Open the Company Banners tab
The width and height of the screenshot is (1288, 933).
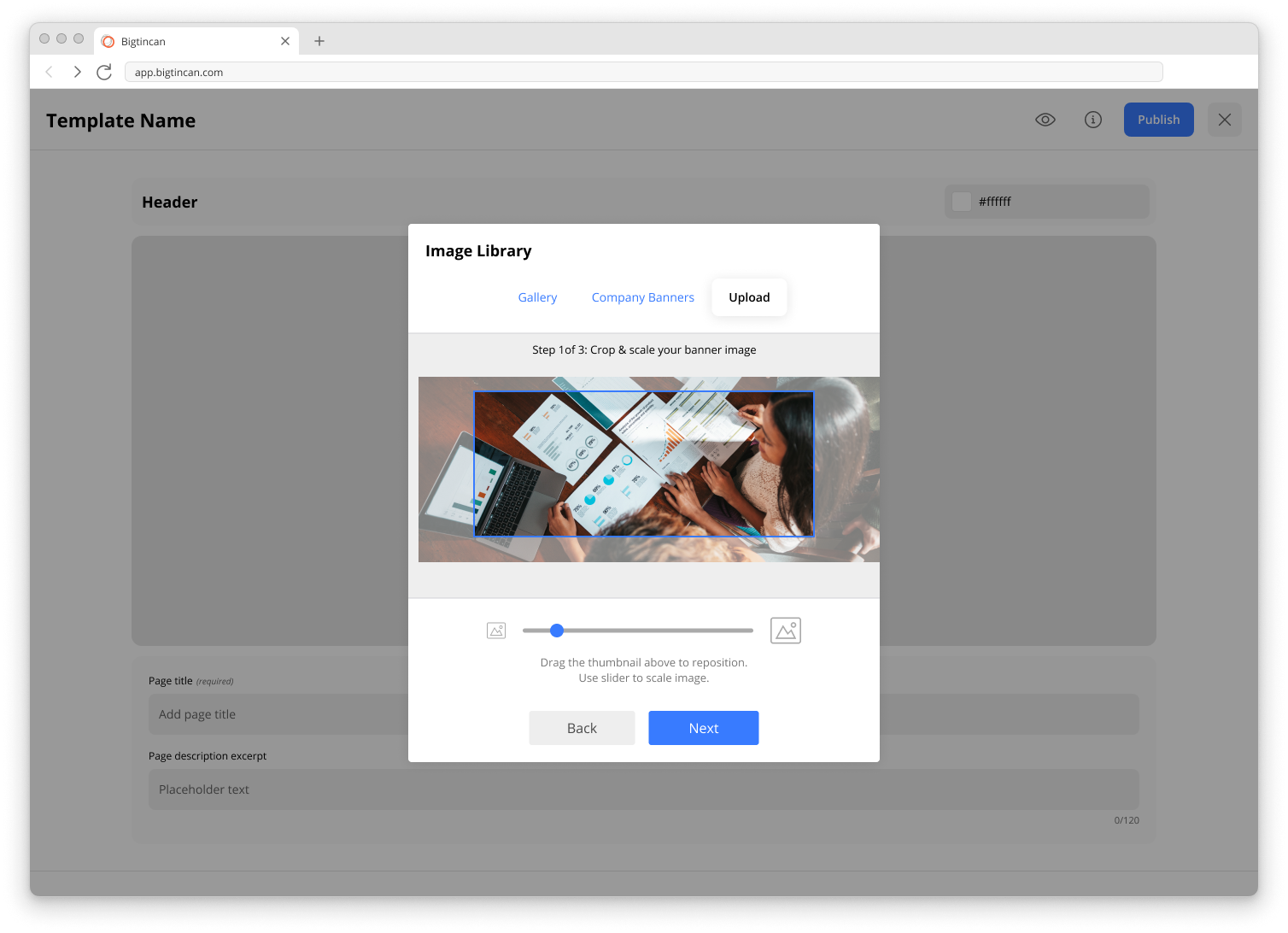click(x=642, y=297)
